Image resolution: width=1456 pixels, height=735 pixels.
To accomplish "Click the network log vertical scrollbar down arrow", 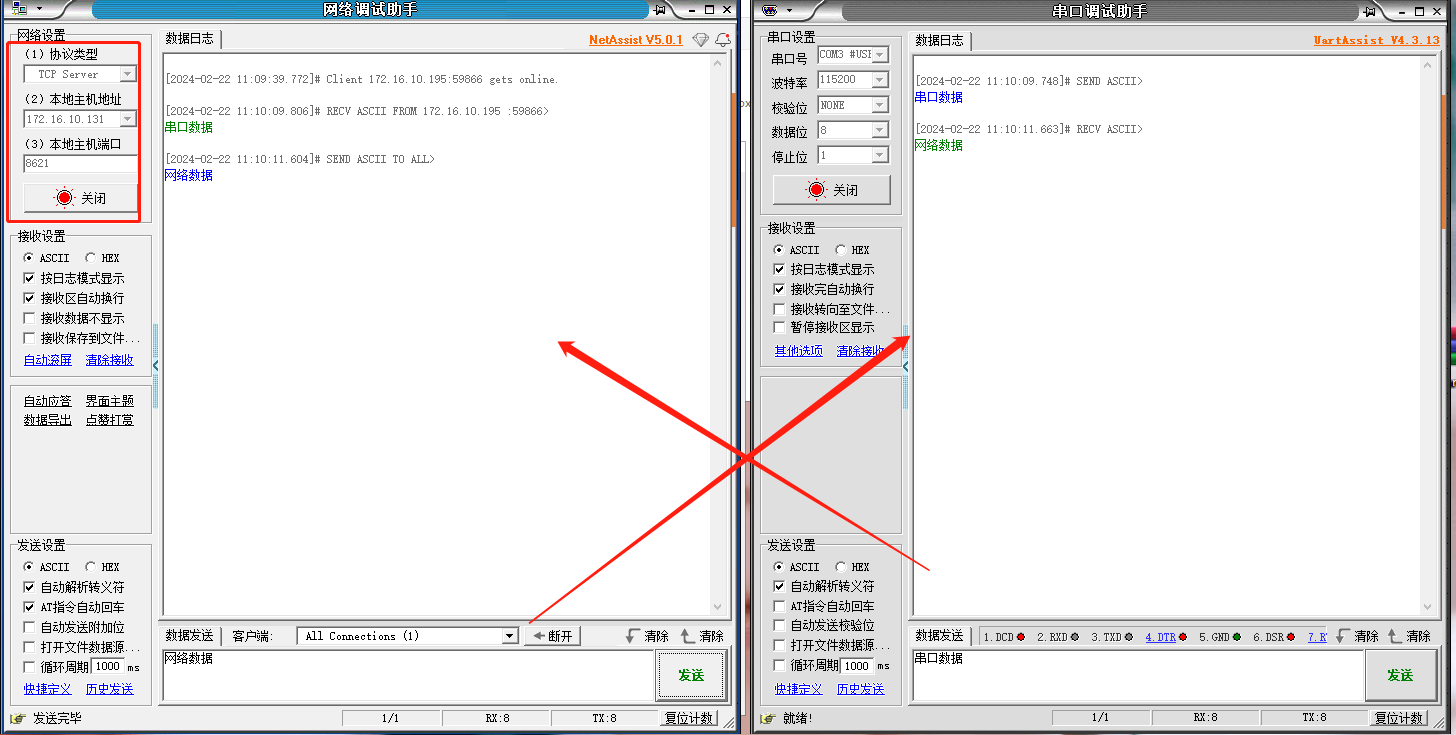I will pyautogui.click(x=717, y=606).
